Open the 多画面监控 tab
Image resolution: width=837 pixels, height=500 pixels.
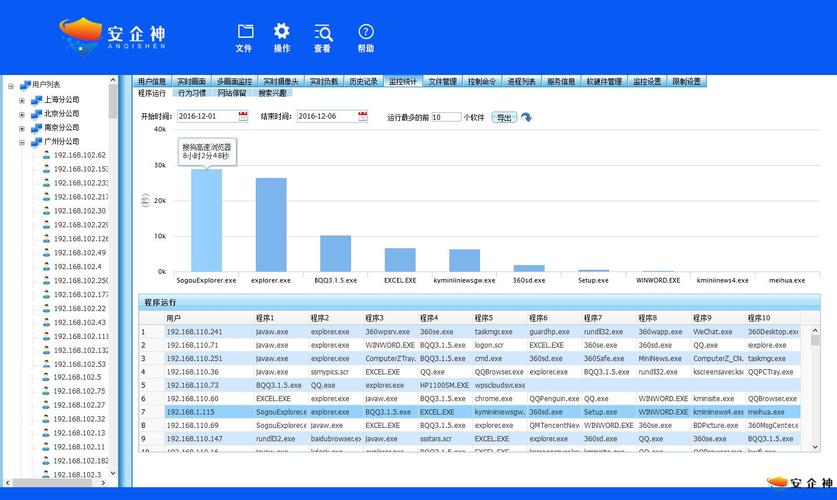tap(234, 81)
